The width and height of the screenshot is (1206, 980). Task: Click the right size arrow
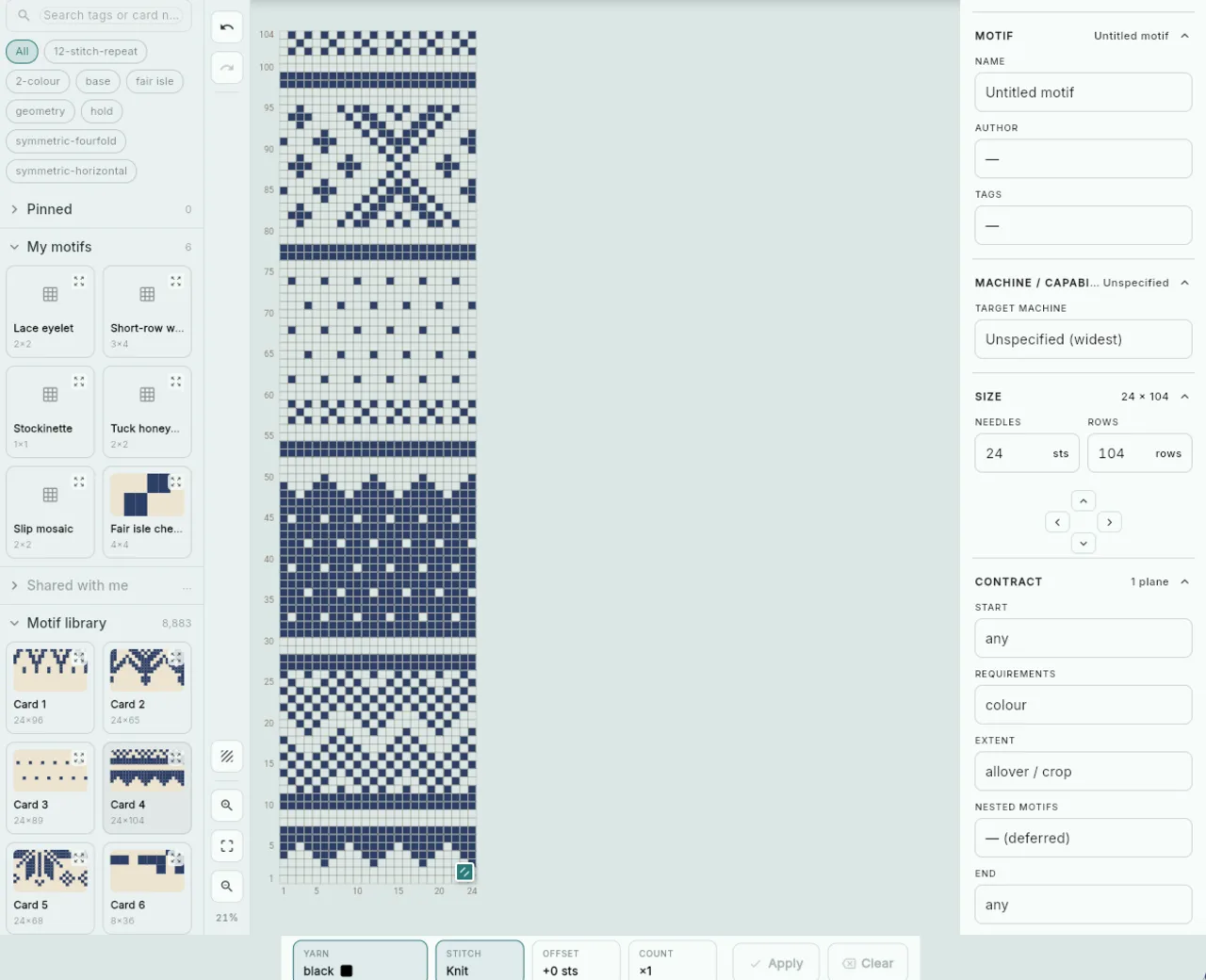(x=1110, y=522)
